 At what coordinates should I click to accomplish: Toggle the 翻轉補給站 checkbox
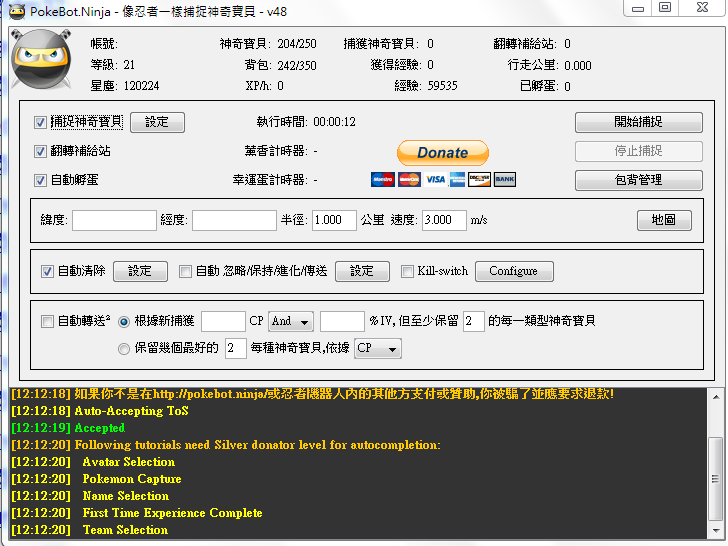point(40,151)
